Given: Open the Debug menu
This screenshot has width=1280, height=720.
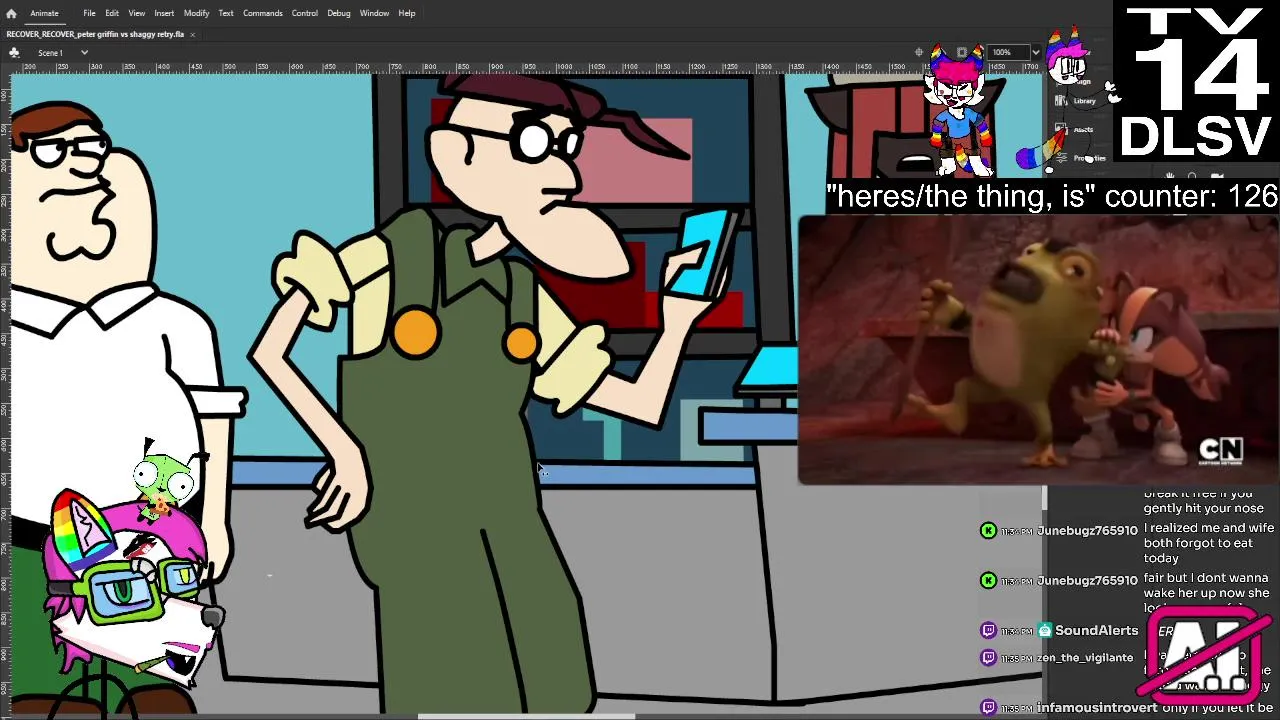Looking at the screenshot, I should (x=338, y=13).
